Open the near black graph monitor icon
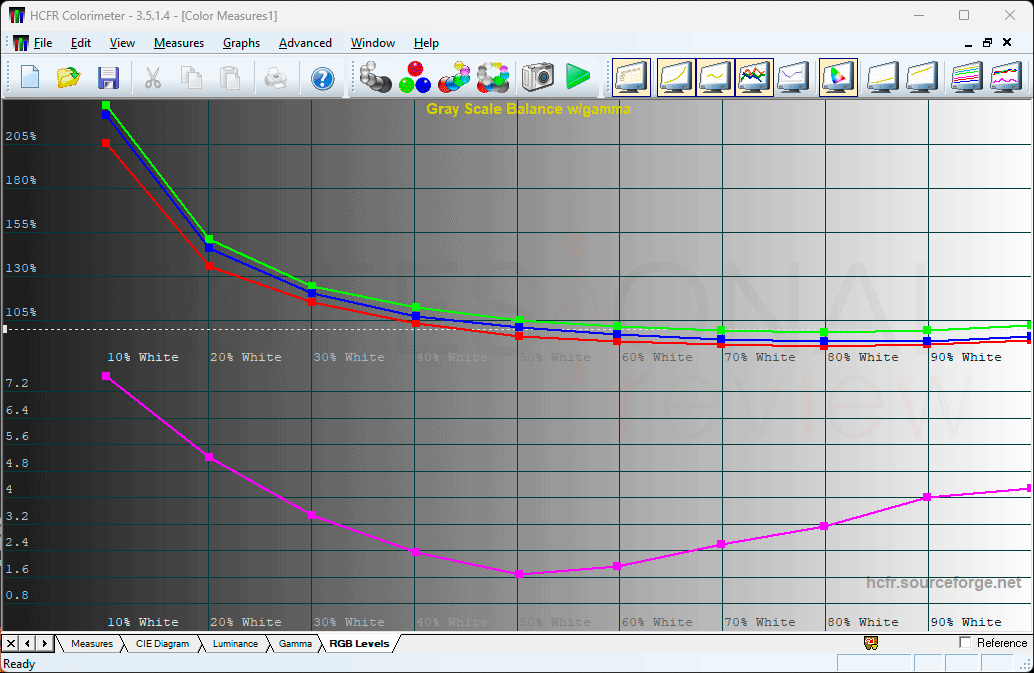This screenshot has width=1034, height=673. click(882, 78)
